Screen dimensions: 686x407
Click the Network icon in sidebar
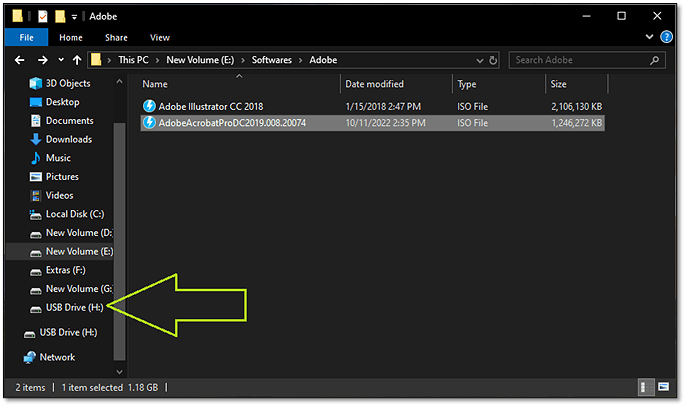click(x=30, y=358)
